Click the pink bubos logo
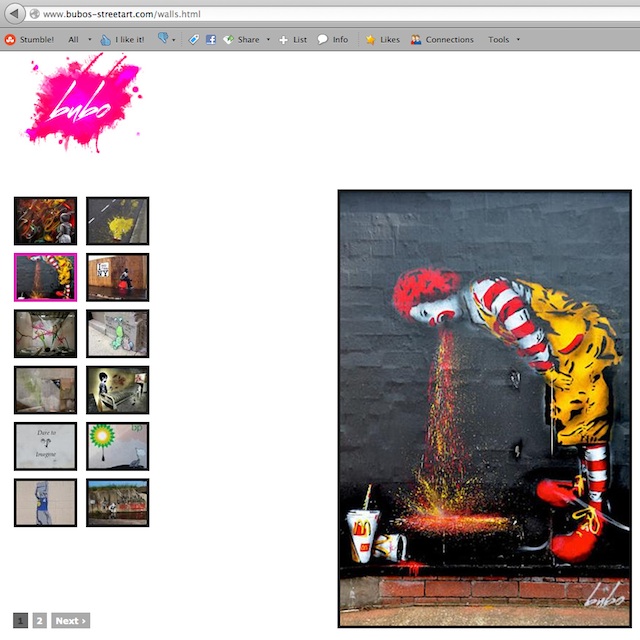This screenshot has height=640, width=640. click(x=84, y=104)
